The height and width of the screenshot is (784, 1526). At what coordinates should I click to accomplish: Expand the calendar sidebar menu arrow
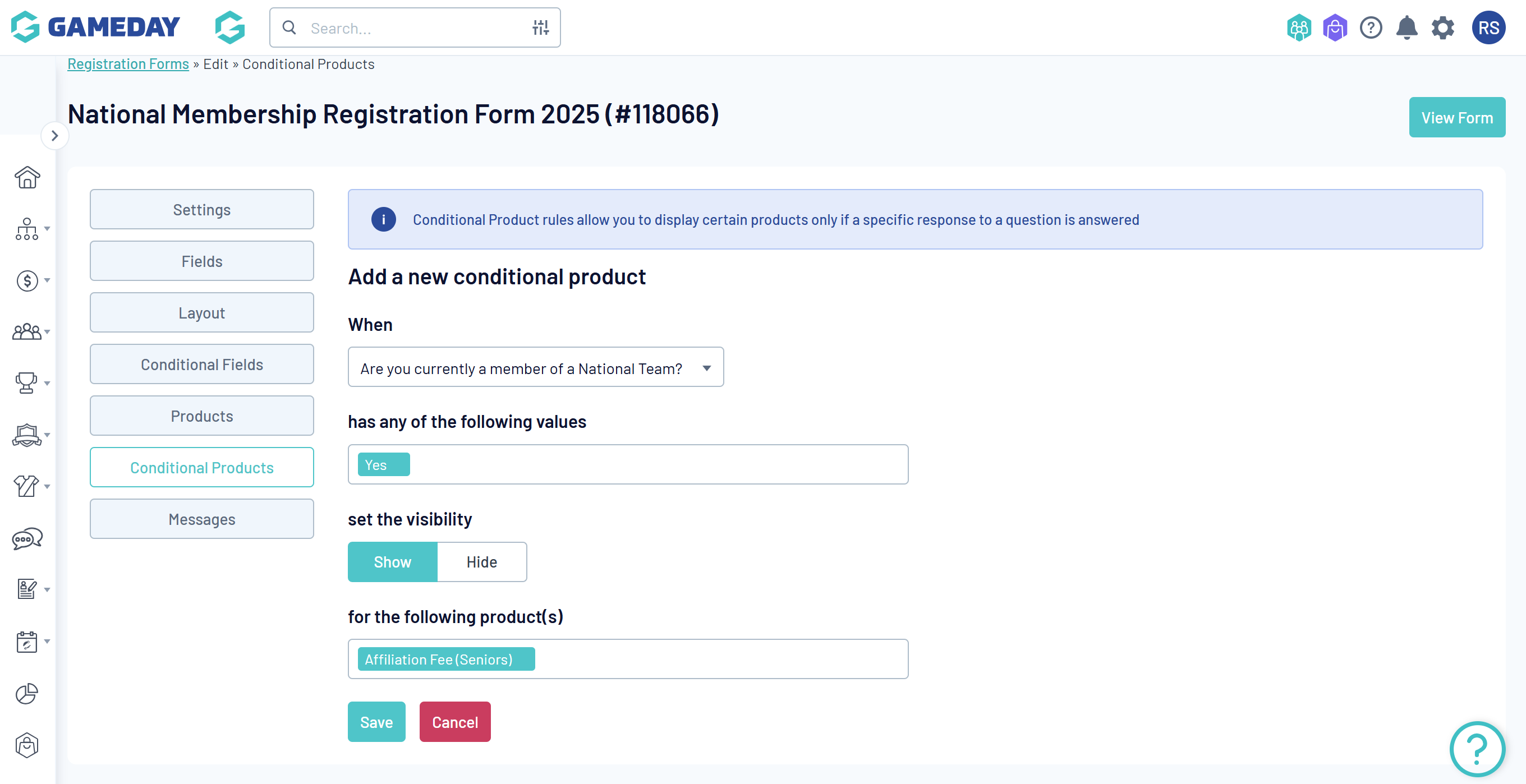click(x=47, y=642)
